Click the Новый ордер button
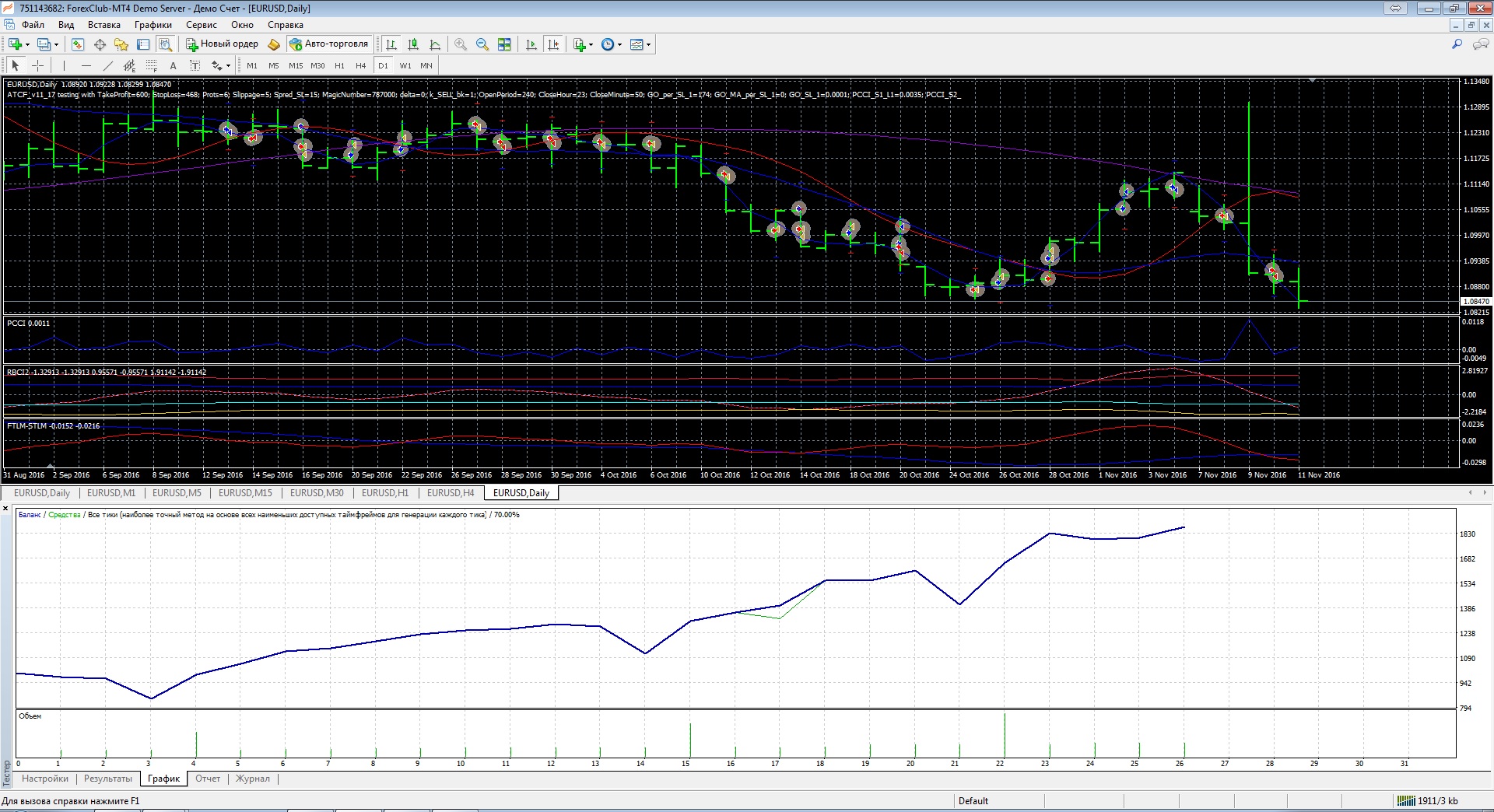1494x812 pixels. 223,44
